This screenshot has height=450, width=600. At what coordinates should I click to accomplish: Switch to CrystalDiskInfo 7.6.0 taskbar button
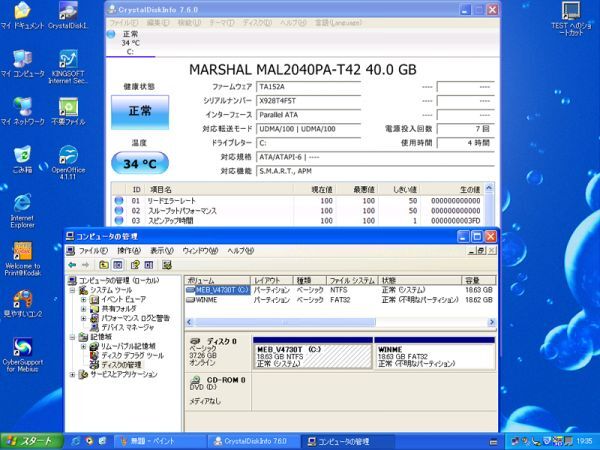point(253,441)
